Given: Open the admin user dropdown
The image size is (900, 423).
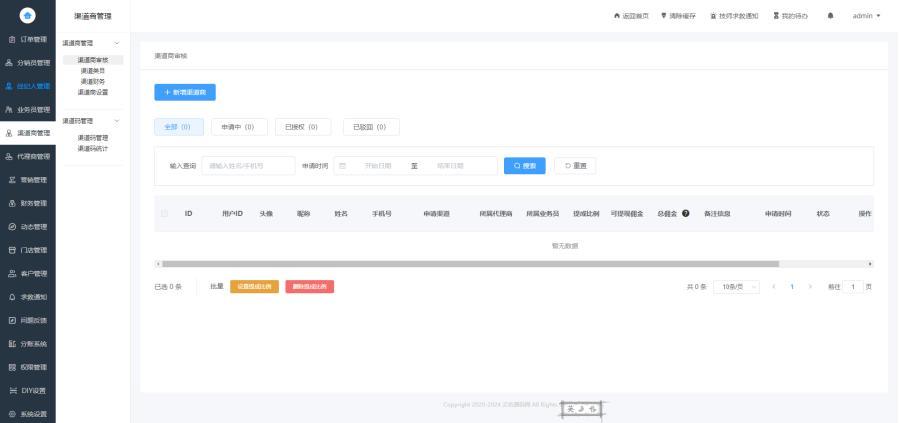Looking at the screenshot, I should point(866,16).
